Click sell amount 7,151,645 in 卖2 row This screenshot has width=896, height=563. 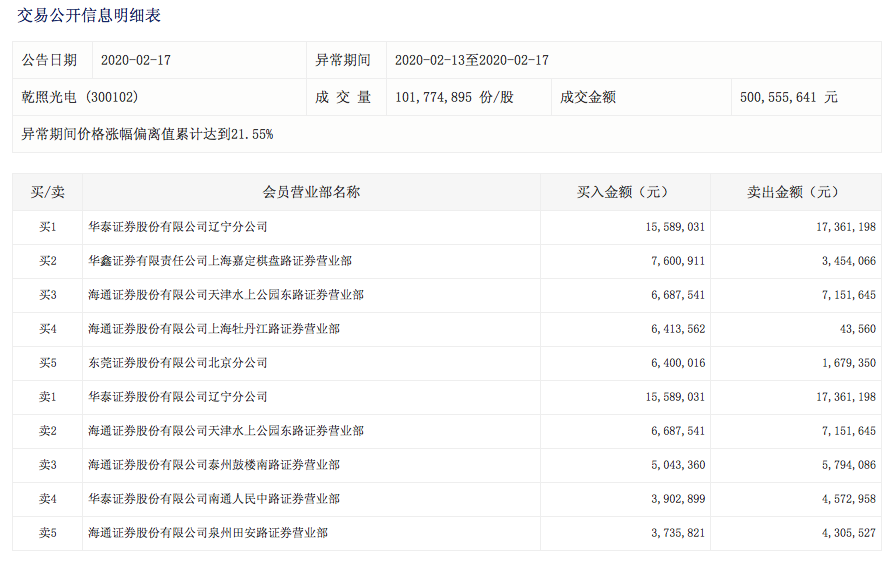pos(849,431)
